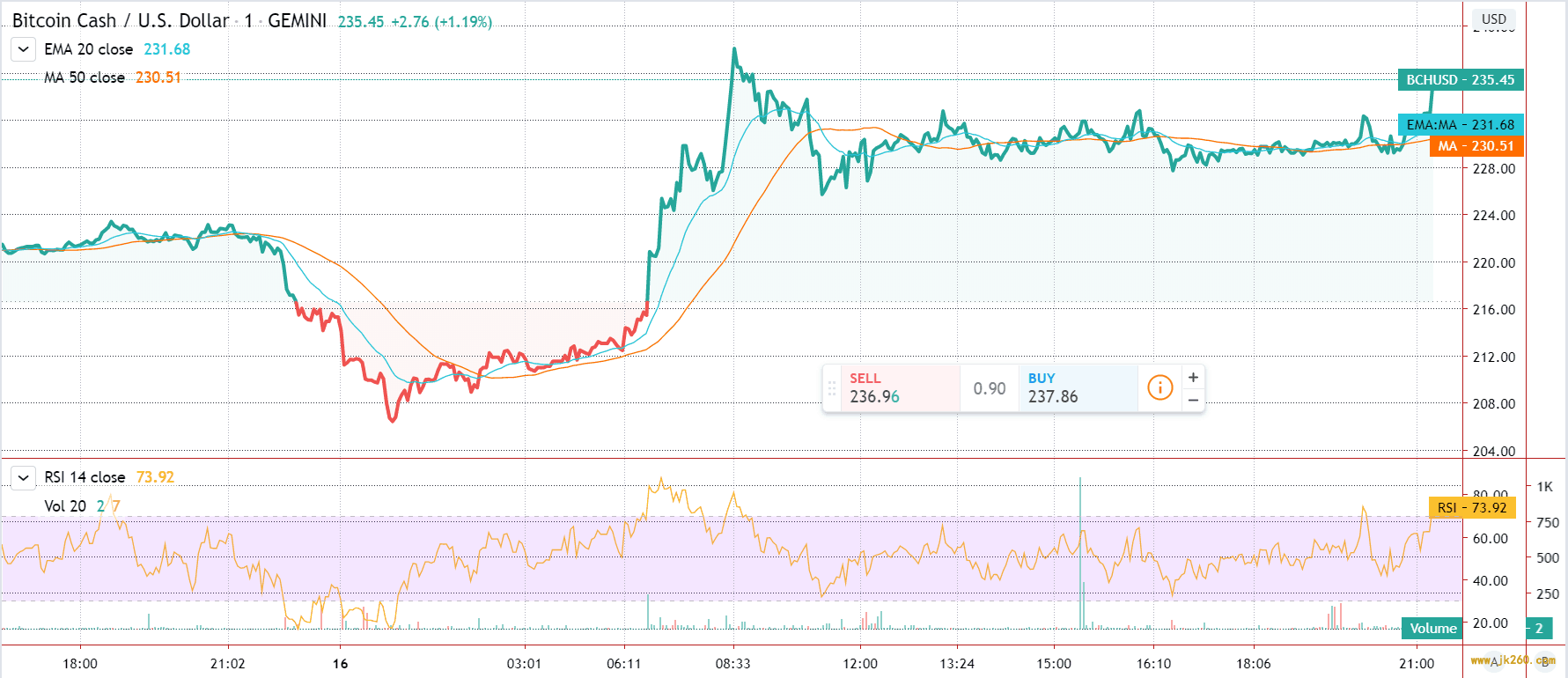Click the teal Volume label tag
Image resolution: width=1568 pixels, height=678 pixels.
click(1432, 628)
